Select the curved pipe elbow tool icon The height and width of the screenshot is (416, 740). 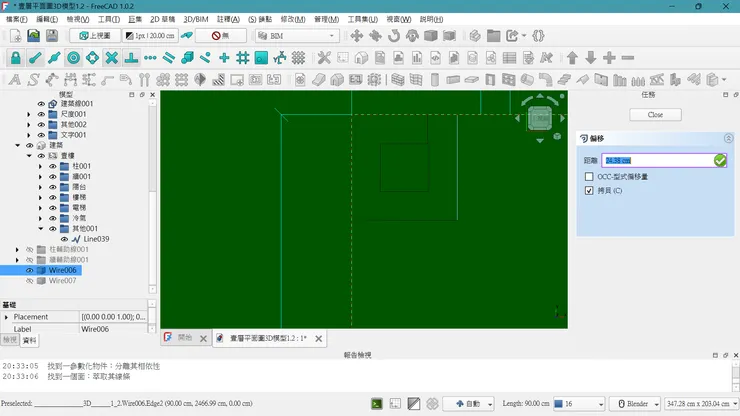click(x=546, y=79)
